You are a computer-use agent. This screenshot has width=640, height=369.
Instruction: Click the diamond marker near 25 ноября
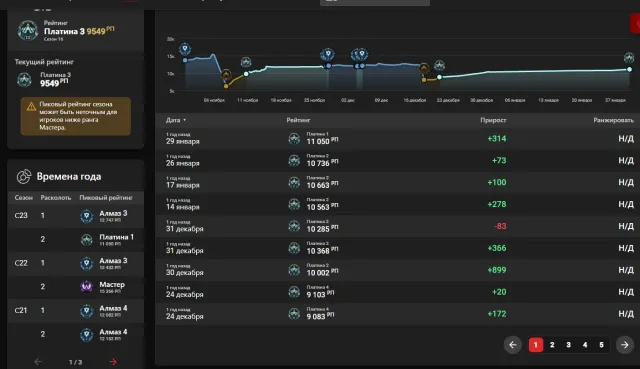pos(327,54)
